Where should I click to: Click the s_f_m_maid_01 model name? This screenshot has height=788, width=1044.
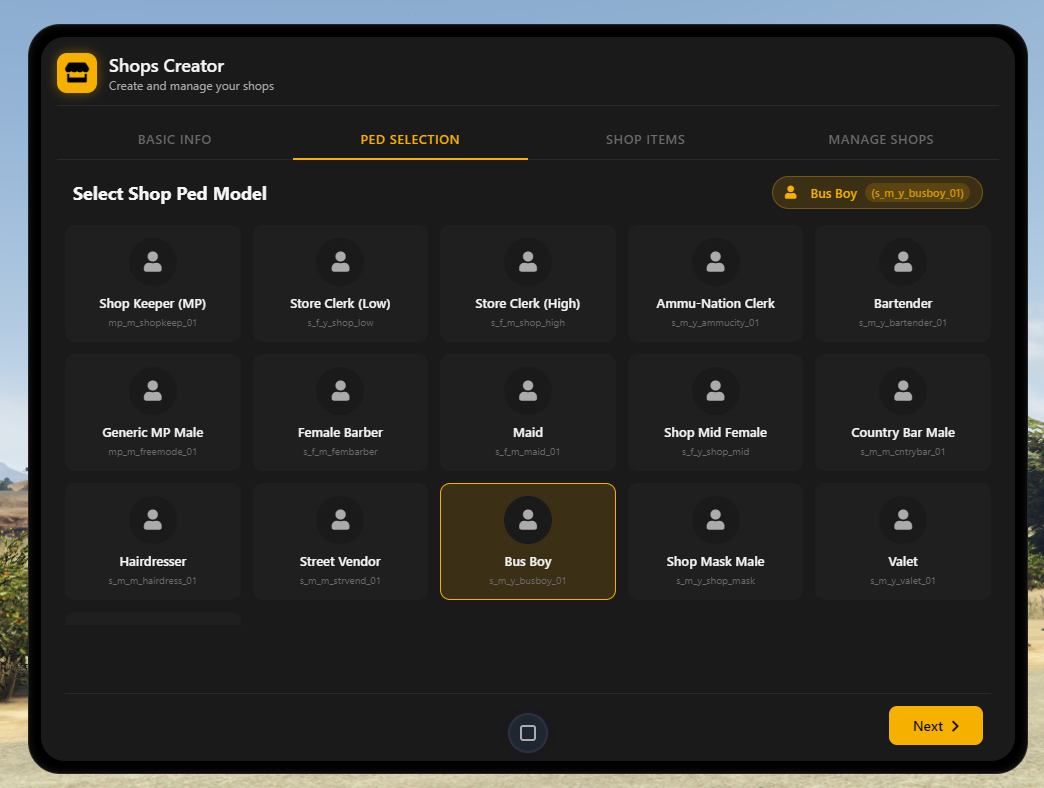pyautogui.click(x=528, y=452)
